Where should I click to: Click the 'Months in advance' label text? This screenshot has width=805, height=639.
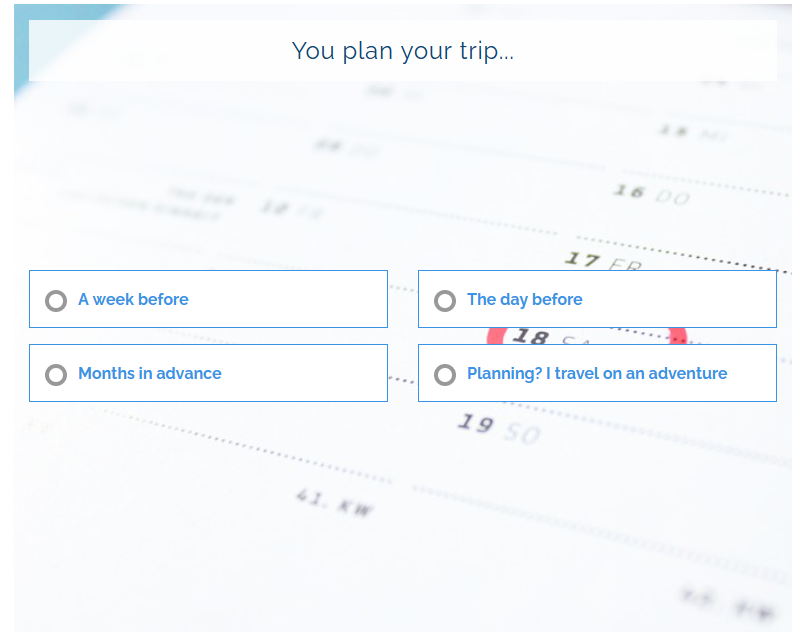point(150,374)
